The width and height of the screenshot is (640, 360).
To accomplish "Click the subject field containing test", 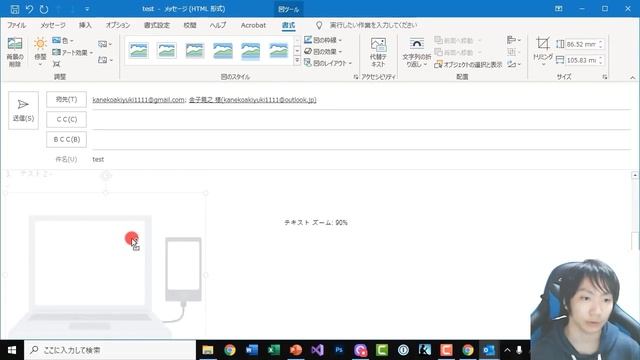I will (x=362, y=159).
